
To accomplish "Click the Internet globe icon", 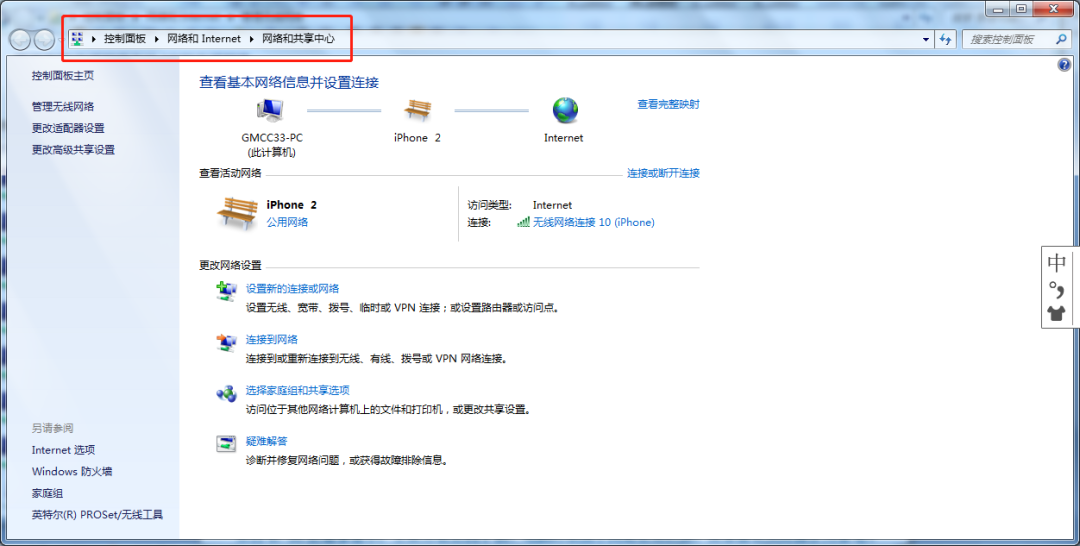I will pyautogui.click(x=565, y=111).
